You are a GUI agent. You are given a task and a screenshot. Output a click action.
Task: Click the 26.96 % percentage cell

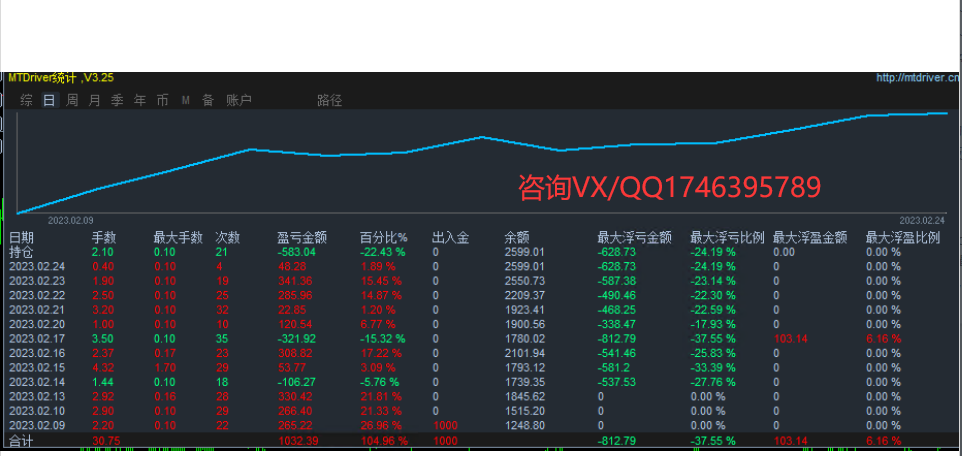(381, 425)
